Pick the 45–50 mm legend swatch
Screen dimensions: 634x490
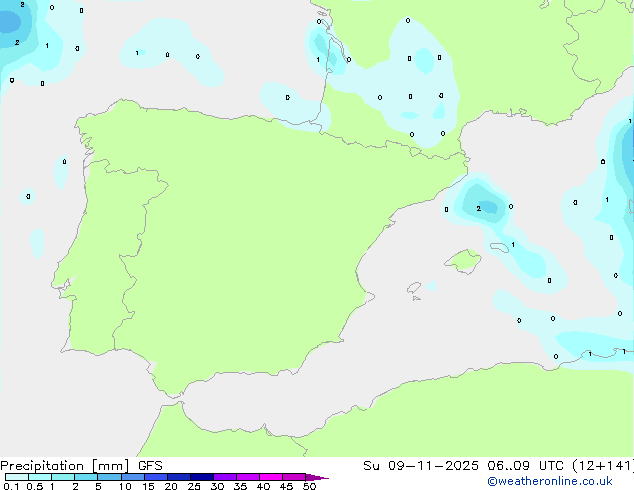coord(294,477)
